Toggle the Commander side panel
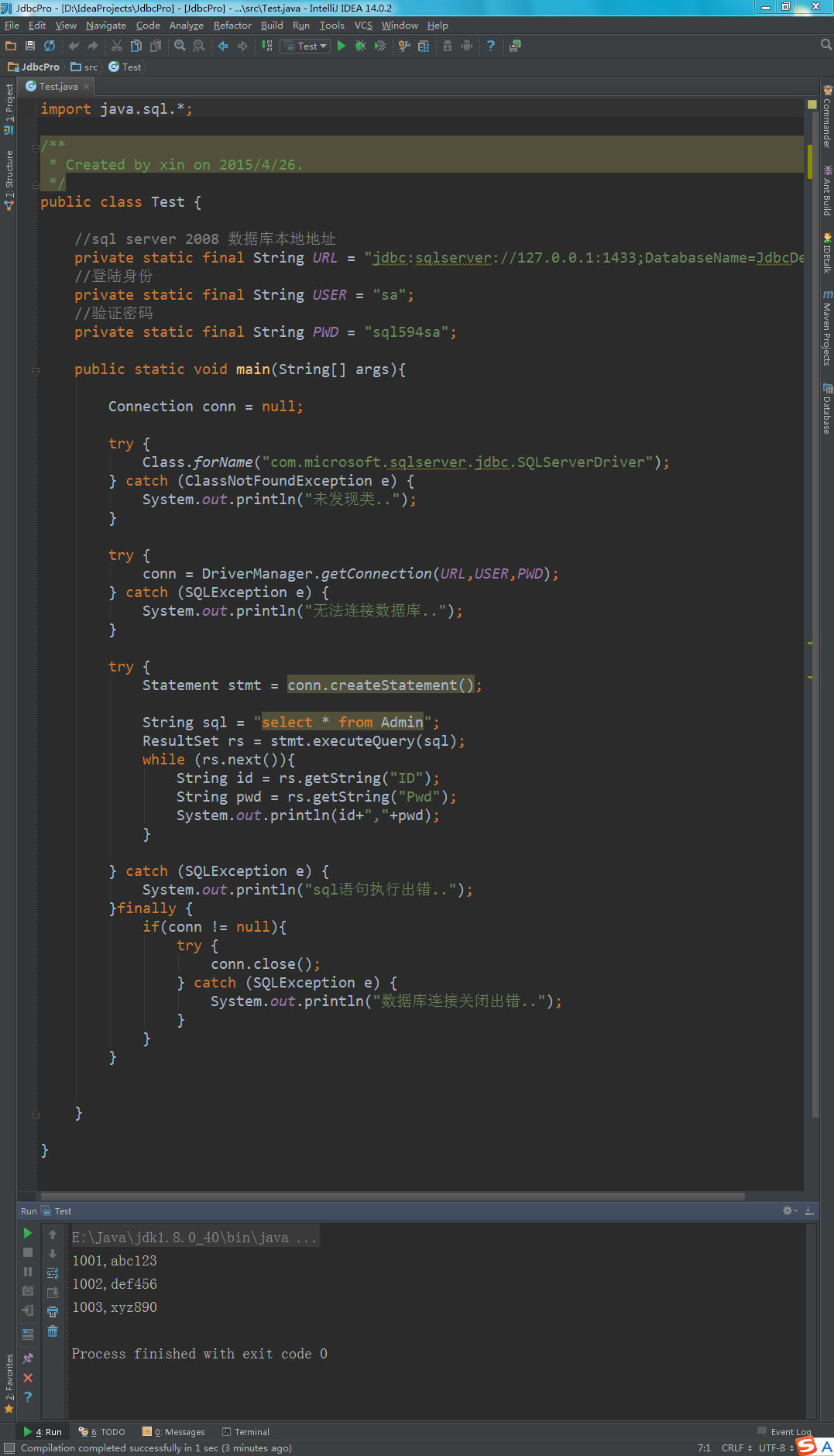 click(x=827, y=117)
